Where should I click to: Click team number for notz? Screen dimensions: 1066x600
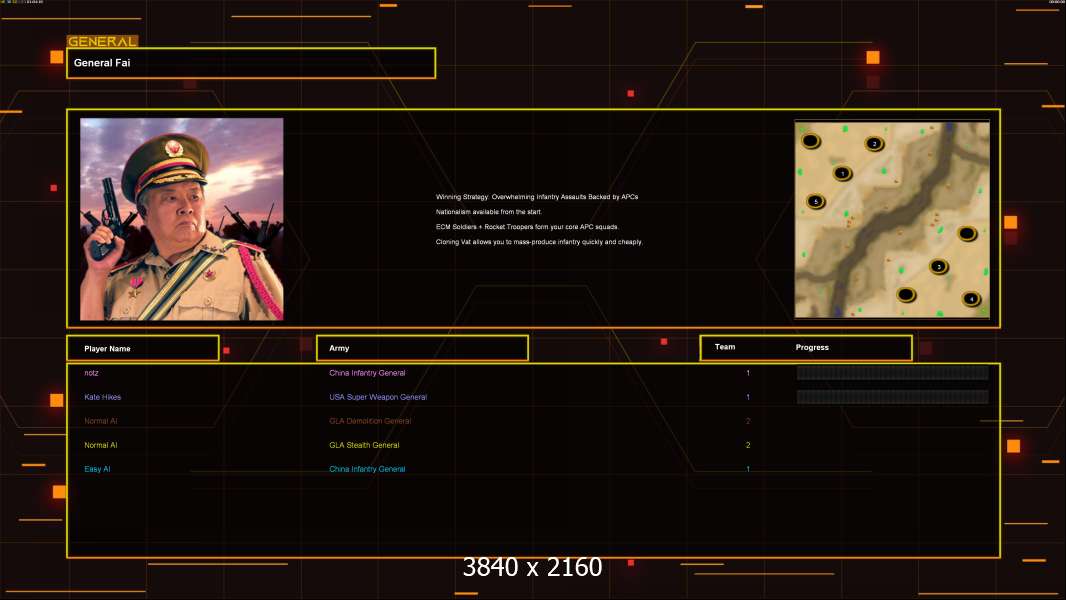(x=748, y=373)
